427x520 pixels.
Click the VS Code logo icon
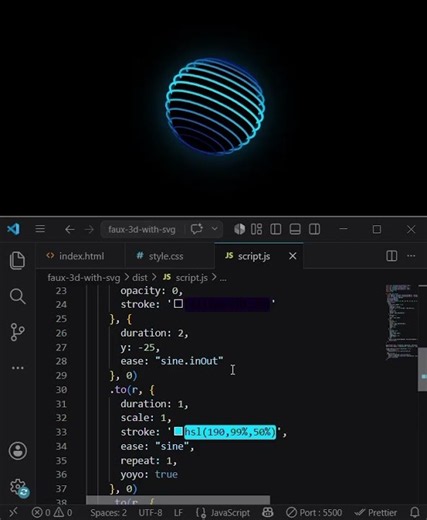click(x=13, y=229)
